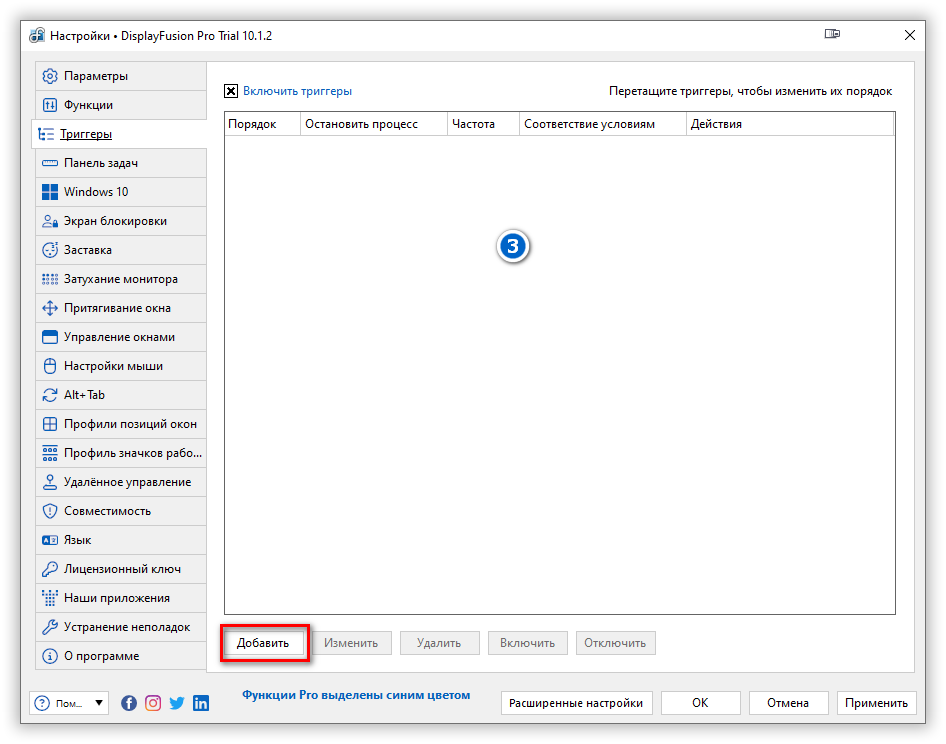Open Расширенные настройки
This screenshot has height=744, width=946.
click(576, 703)
